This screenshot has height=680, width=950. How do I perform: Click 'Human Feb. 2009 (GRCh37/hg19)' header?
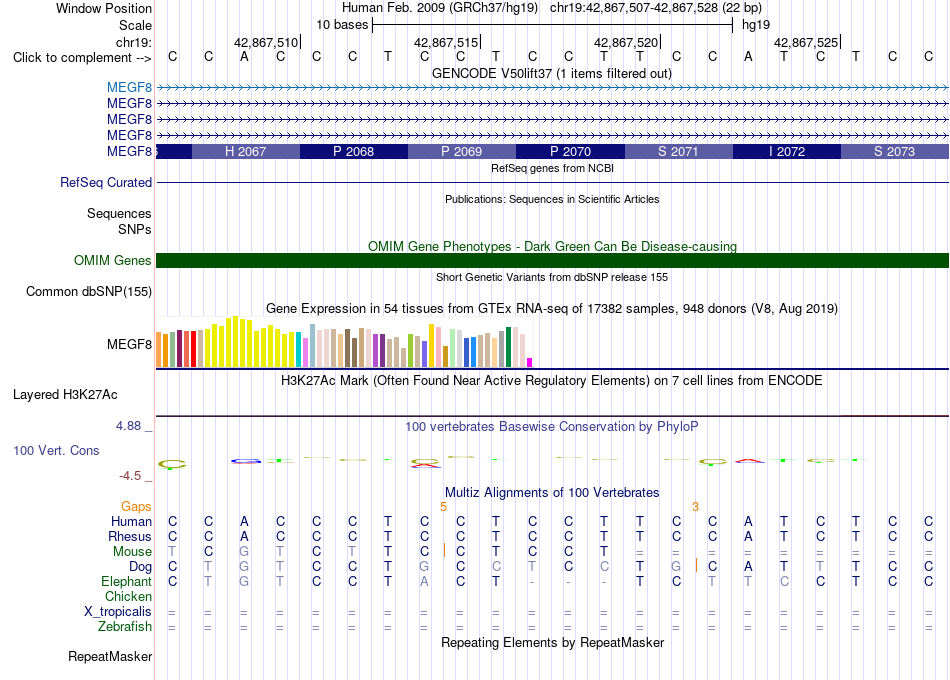click(440, 8)
